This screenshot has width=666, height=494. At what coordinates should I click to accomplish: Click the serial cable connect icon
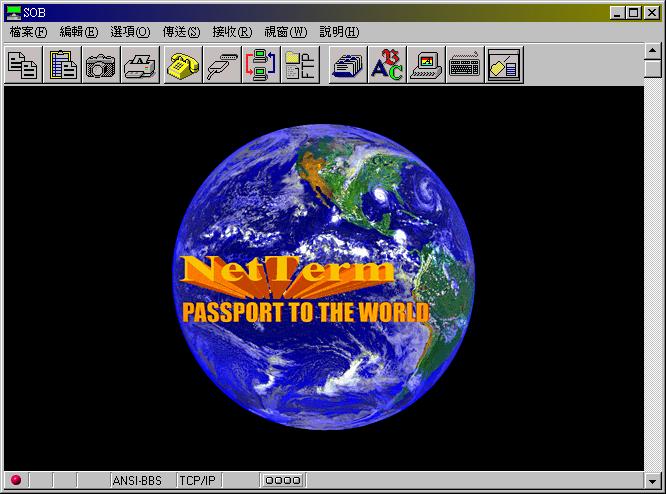point(222,65)
